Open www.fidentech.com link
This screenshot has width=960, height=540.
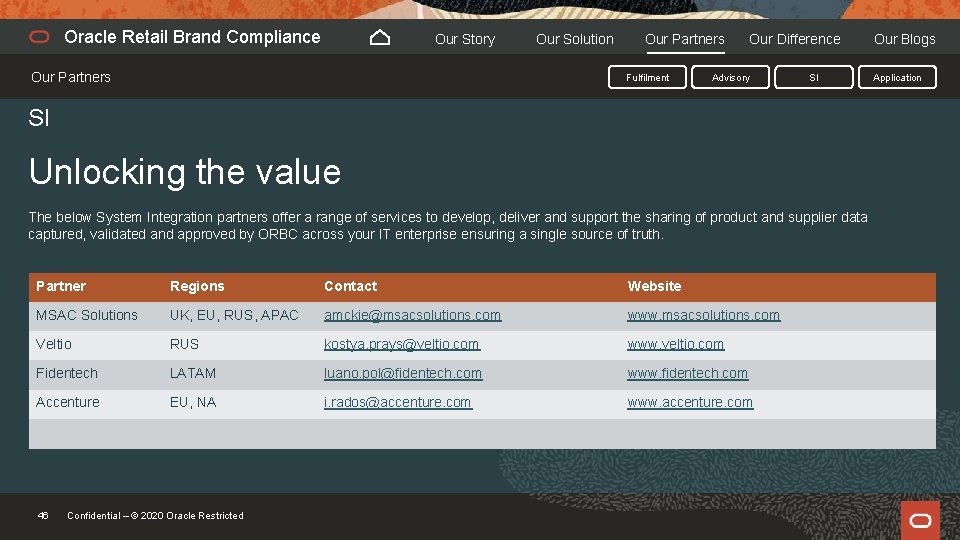688,373
